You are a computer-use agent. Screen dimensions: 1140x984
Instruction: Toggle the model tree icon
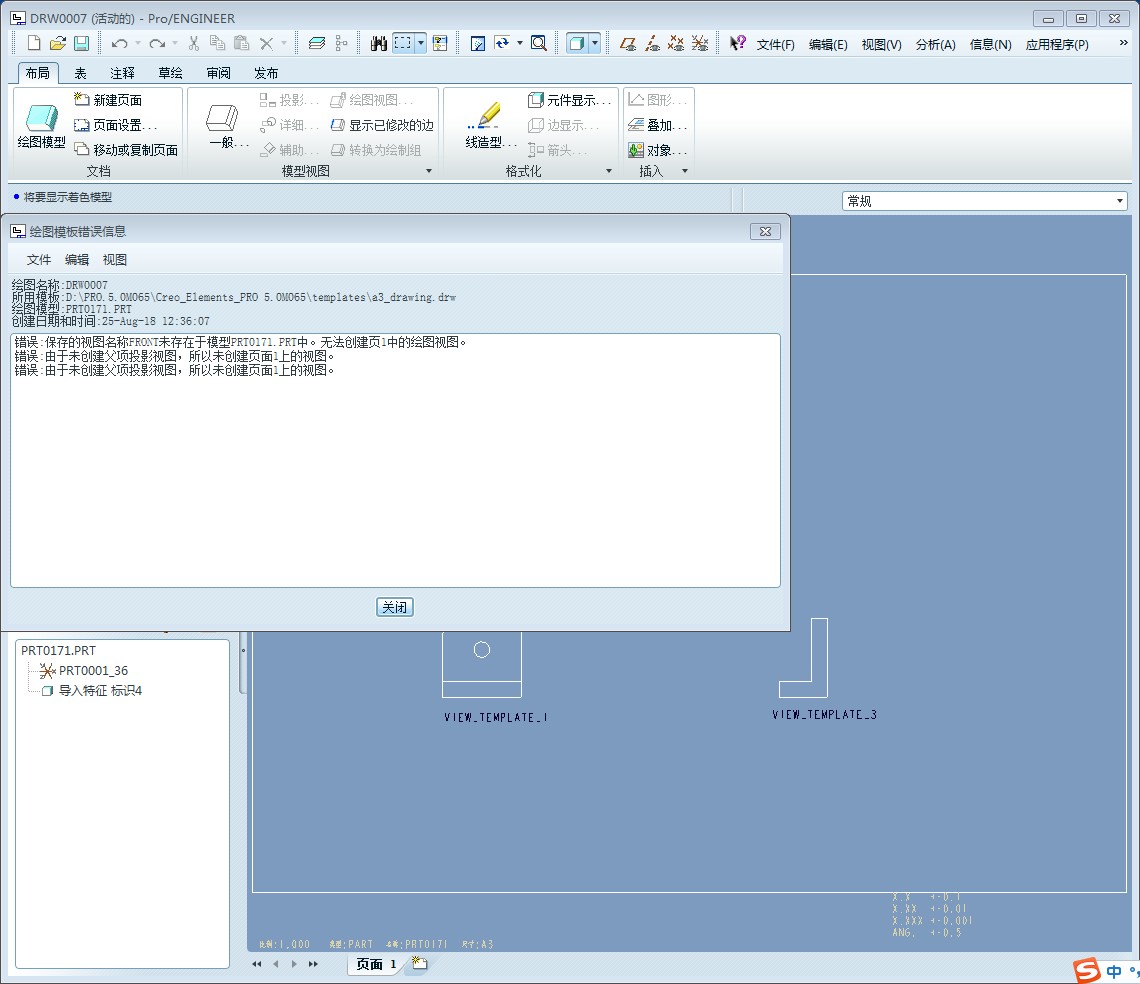[341, 44]
